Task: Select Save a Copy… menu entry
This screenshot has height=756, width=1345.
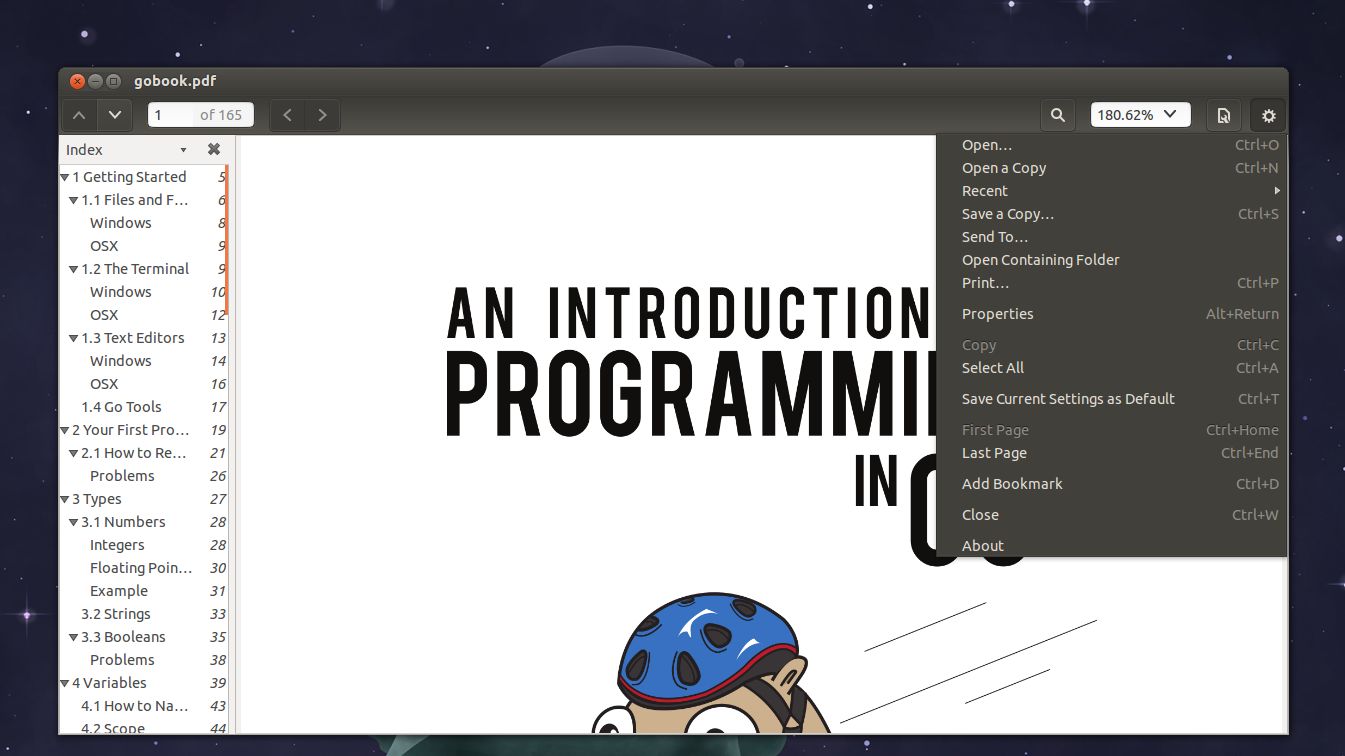Action: (x=1007, y=214)
